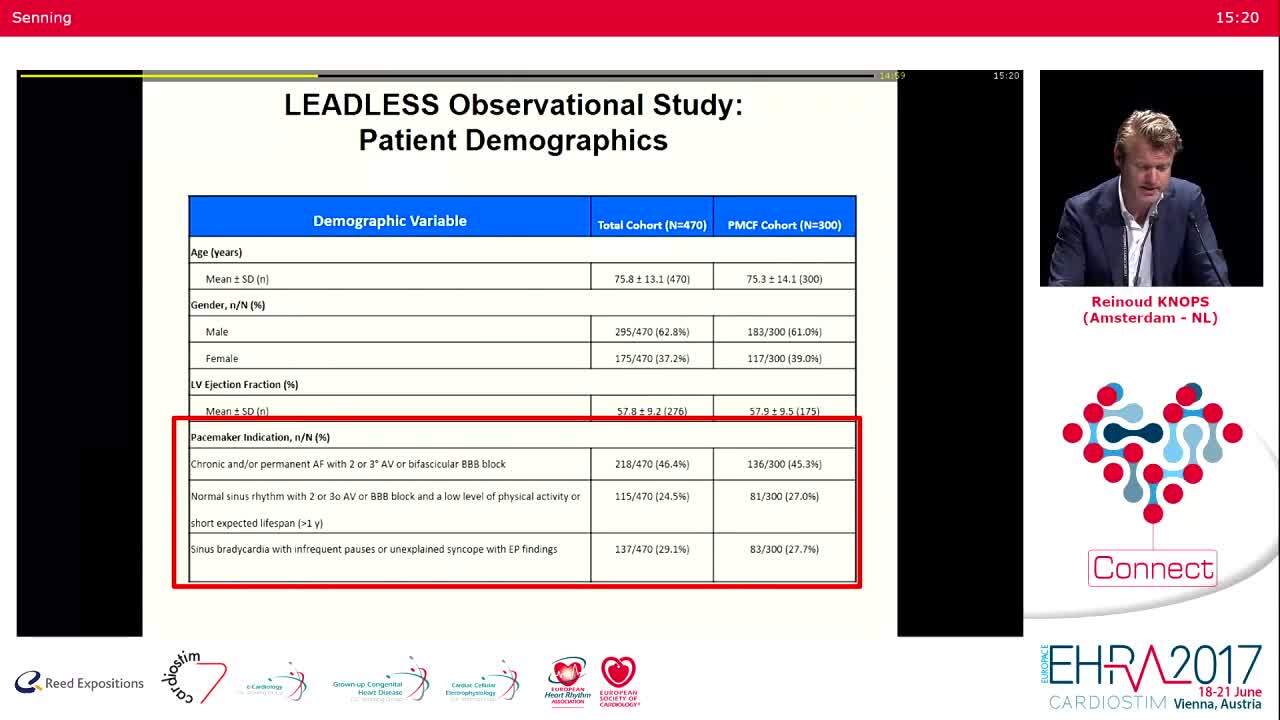Click the Normal sinus rhythm row label

[385, 509]
